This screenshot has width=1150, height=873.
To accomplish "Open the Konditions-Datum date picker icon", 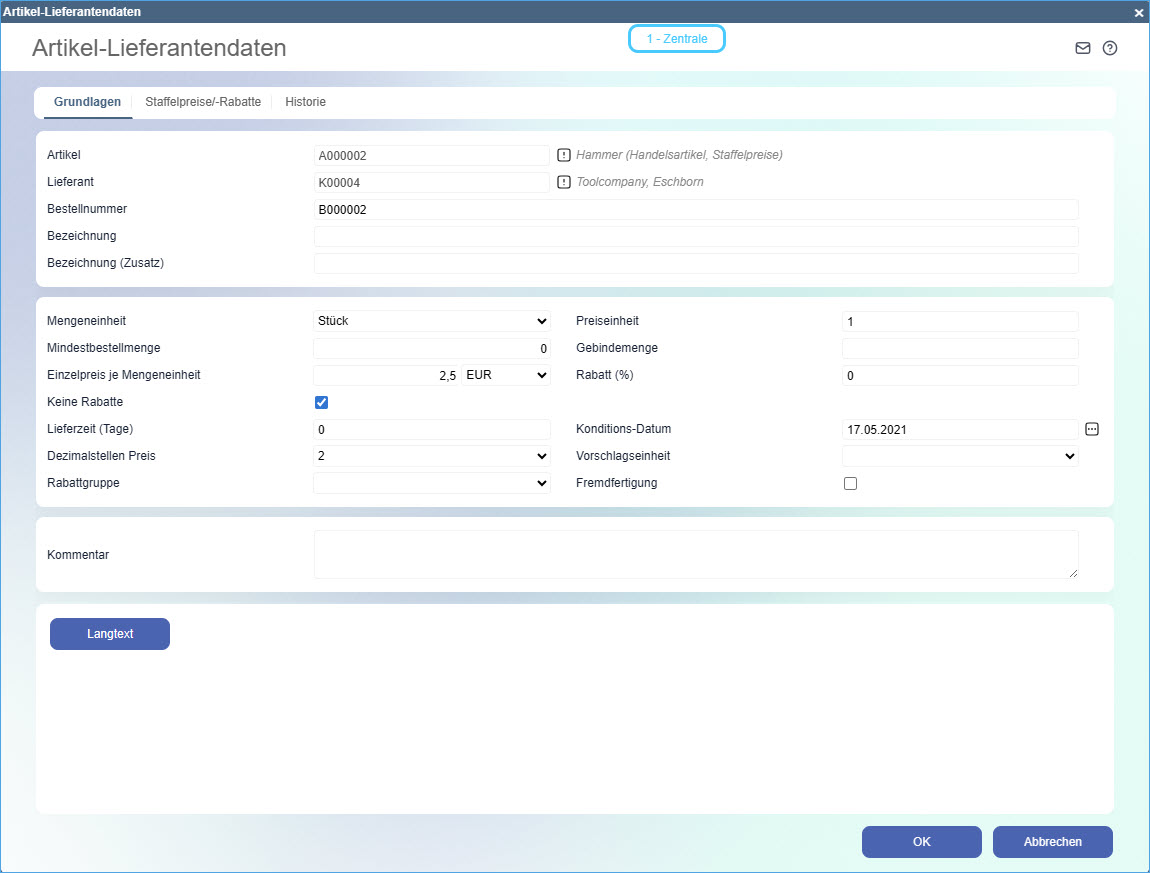I will 1092,429.
